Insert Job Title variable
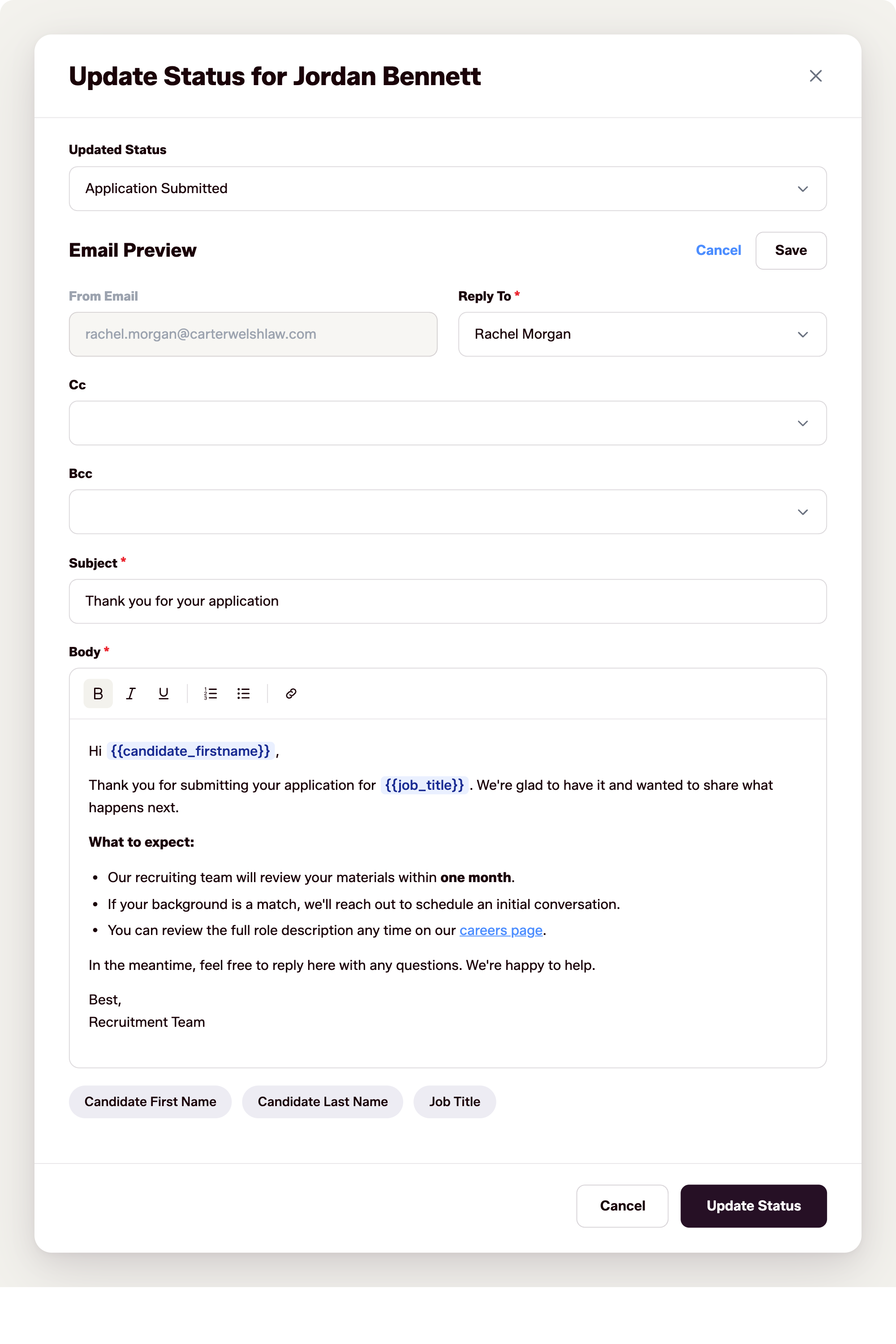This screenshot has height=1344, width=896. coord(454,1102)
